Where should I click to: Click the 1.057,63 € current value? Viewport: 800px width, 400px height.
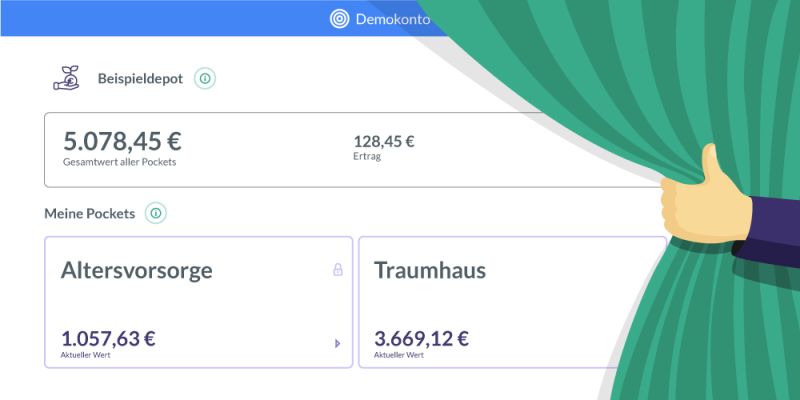point(108,339)
